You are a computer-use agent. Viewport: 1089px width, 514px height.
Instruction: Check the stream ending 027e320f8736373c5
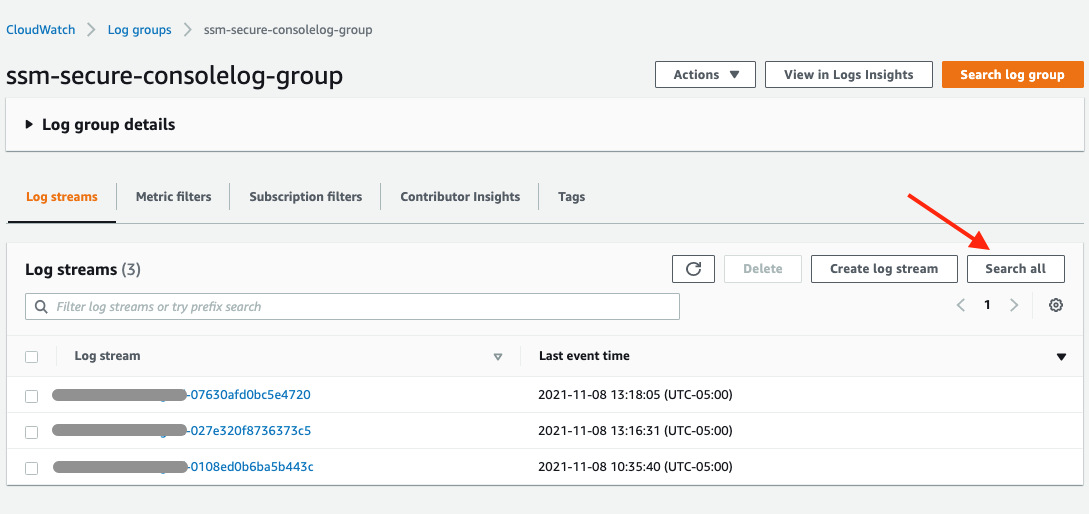31,432
